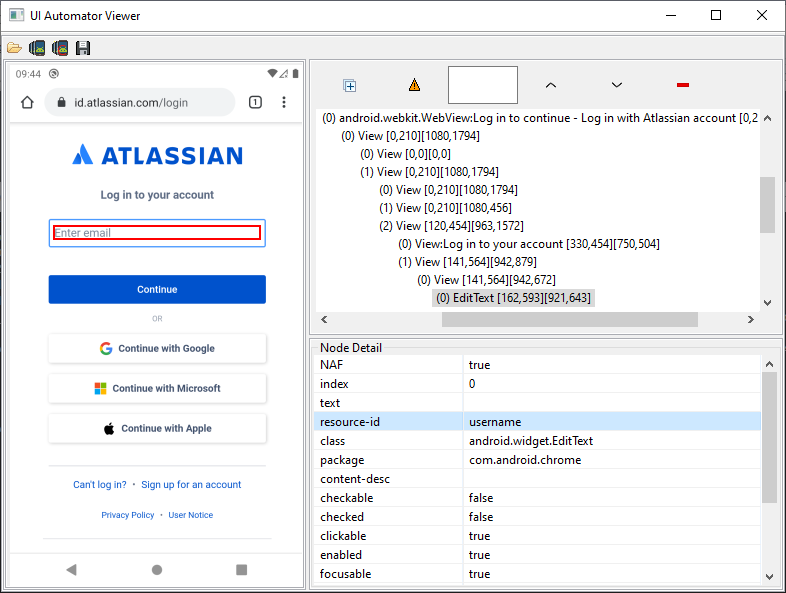Go to the previous search result with the up arrow

coord(550,85)
